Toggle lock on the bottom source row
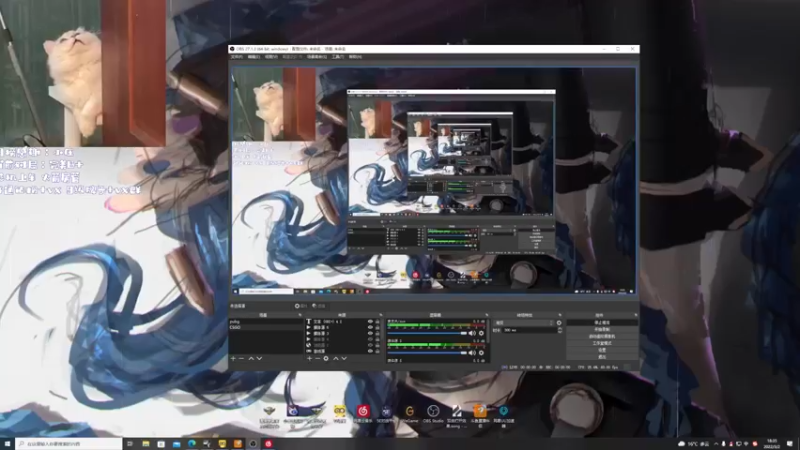Viewport: 800px width, 450px height. coord(378,351)
